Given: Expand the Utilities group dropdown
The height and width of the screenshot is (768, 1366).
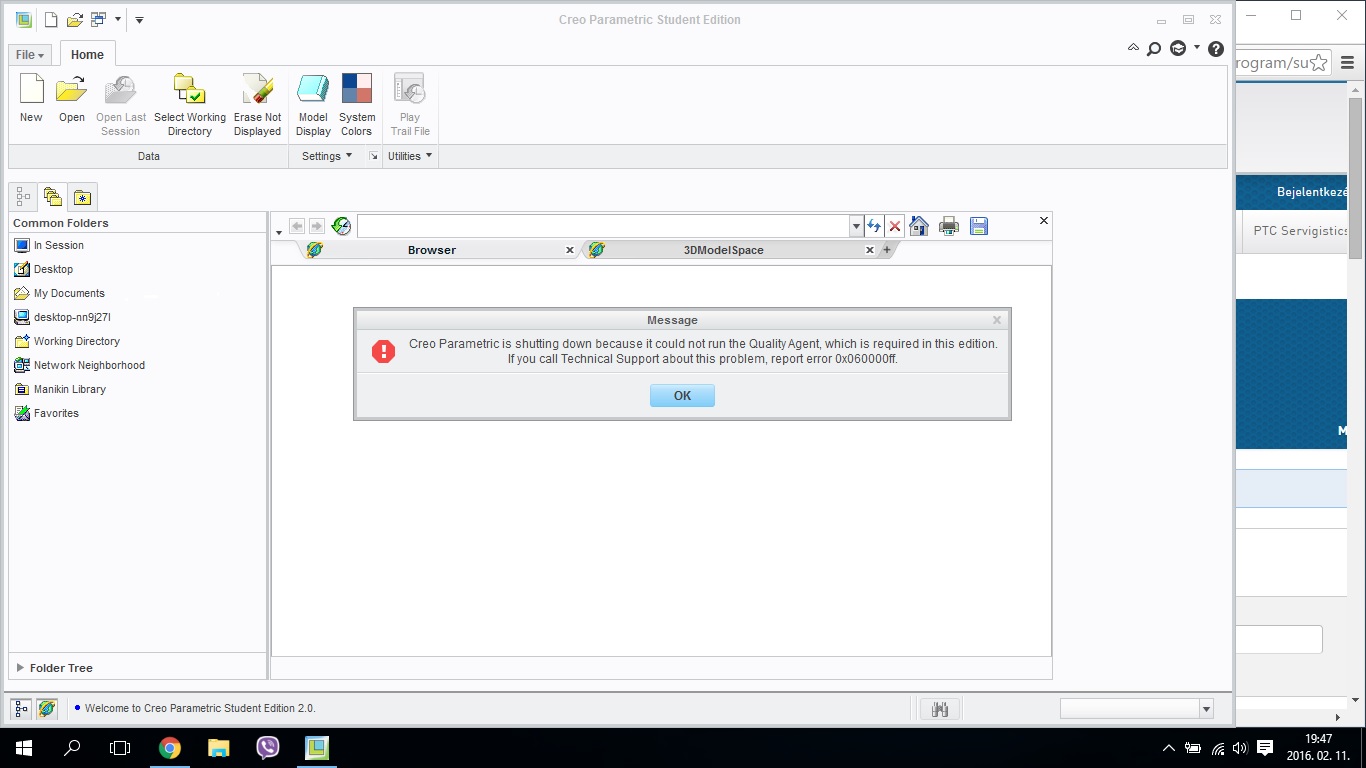Looking at the screenshot, I should [410, 156].
